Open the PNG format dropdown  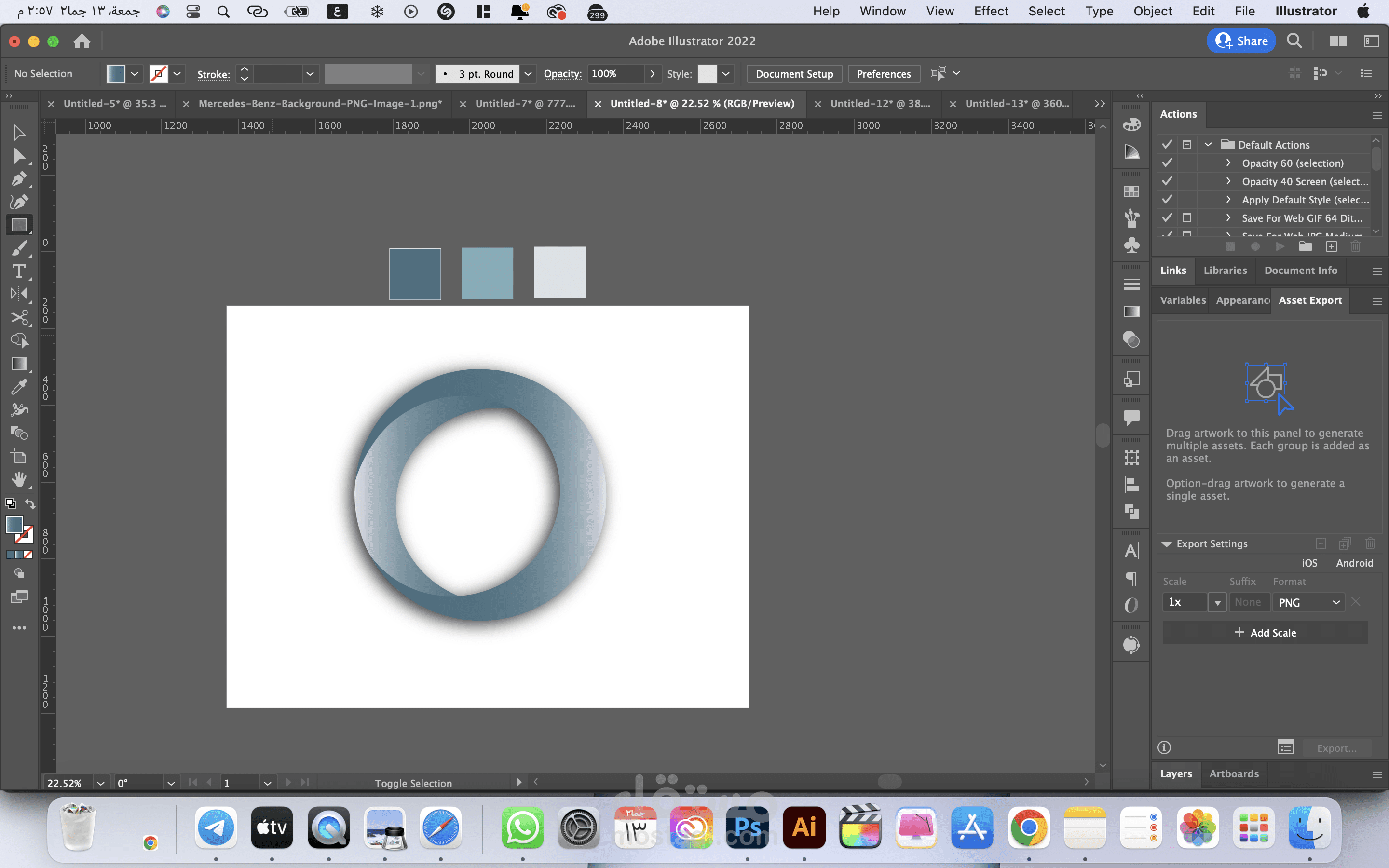pos(1308,602)
